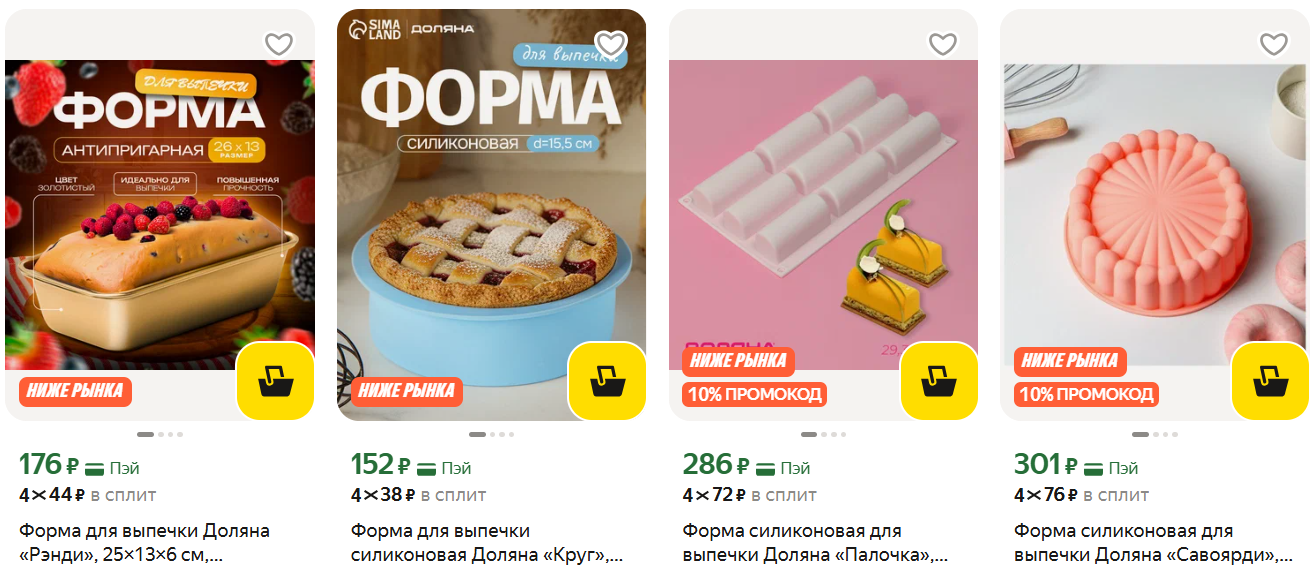Click the 10% ПРОМОКОД badge on «Палочка»
This screenshot has height=571, width=1311.
tap(755, 394)
